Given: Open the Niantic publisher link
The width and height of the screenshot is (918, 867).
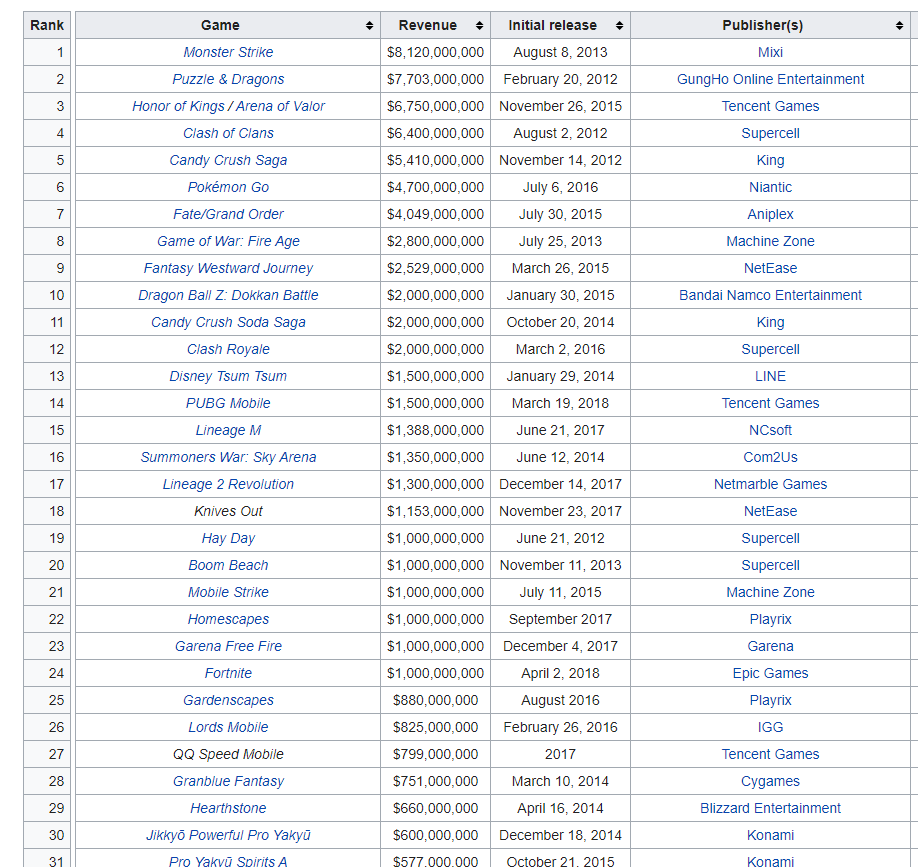Looking at the screenshot, I should pos(770,187).
